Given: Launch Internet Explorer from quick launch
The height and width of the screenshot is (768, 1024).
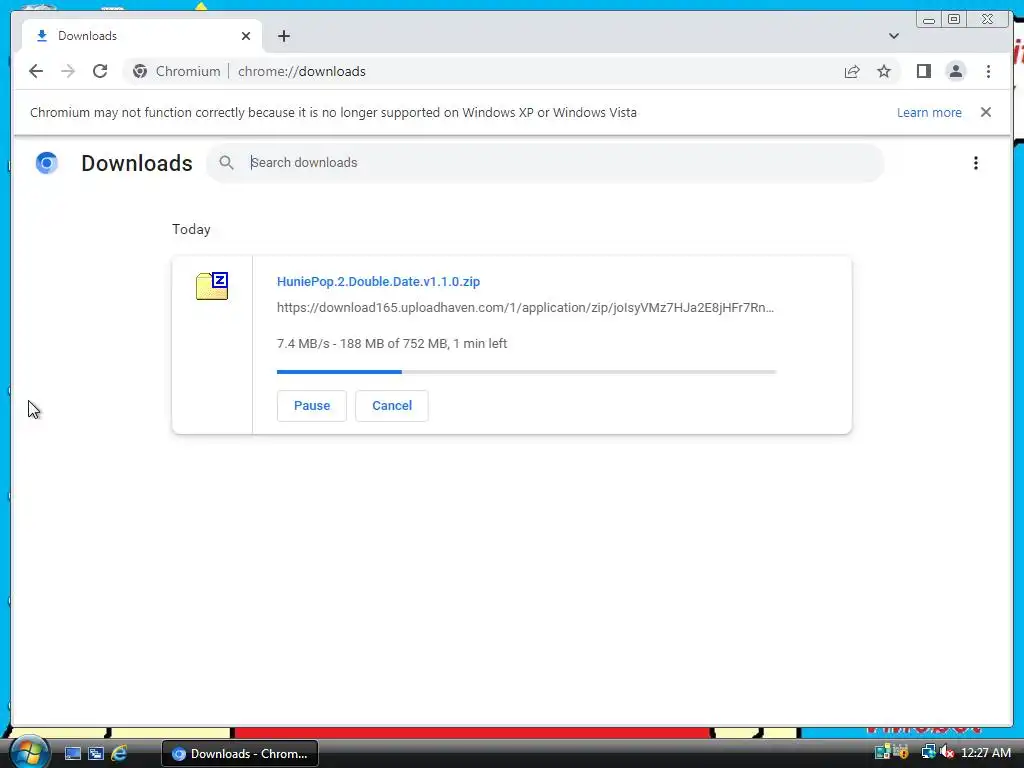Looking at the screenshot, I should (119, 754).
